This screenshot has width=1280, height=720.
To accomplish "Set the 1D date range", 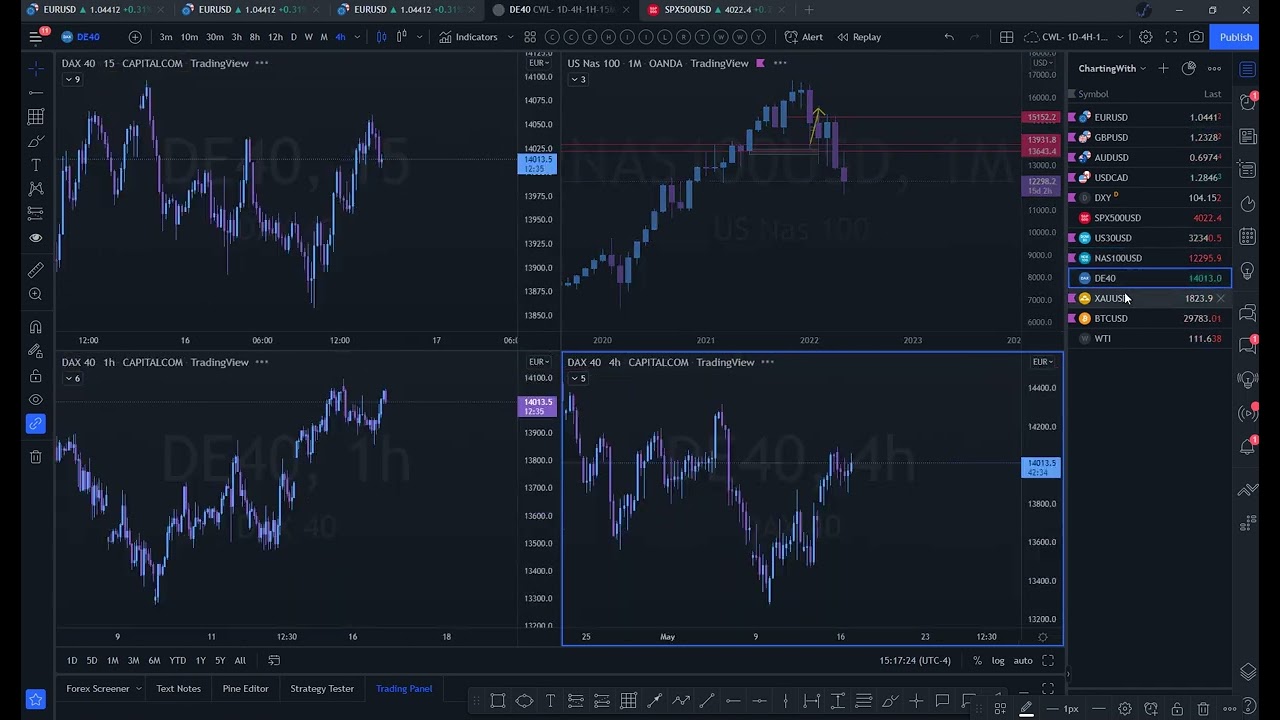I will coord(72,660).
